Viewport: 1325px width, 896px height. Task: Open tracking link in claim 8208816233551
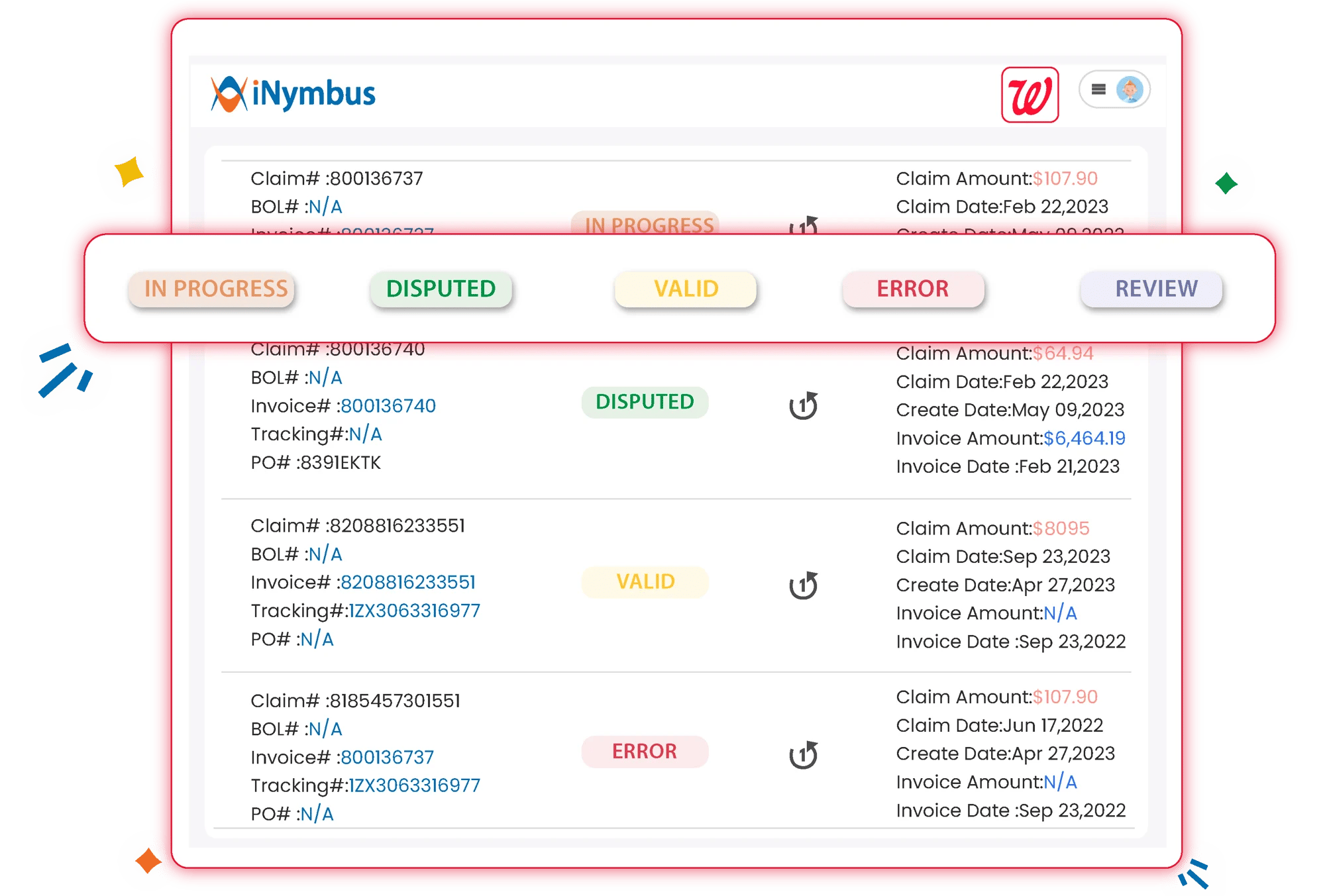pyautogui.click(x=415, y=611)
